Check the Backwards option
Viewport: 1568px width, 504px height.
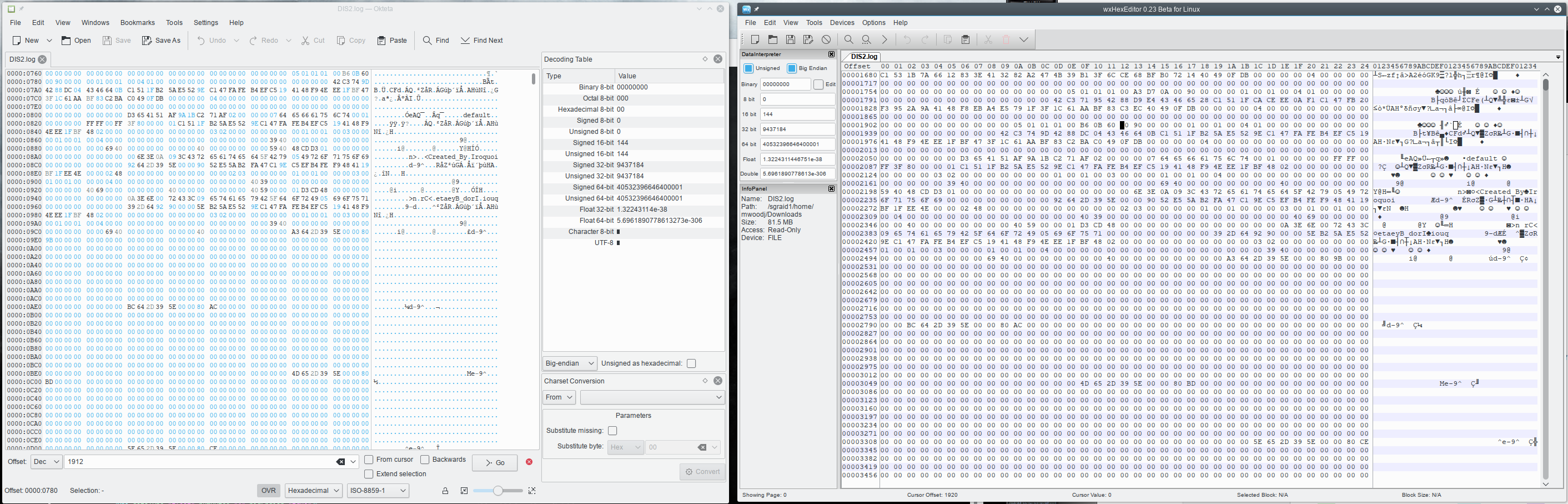[425, 460]
